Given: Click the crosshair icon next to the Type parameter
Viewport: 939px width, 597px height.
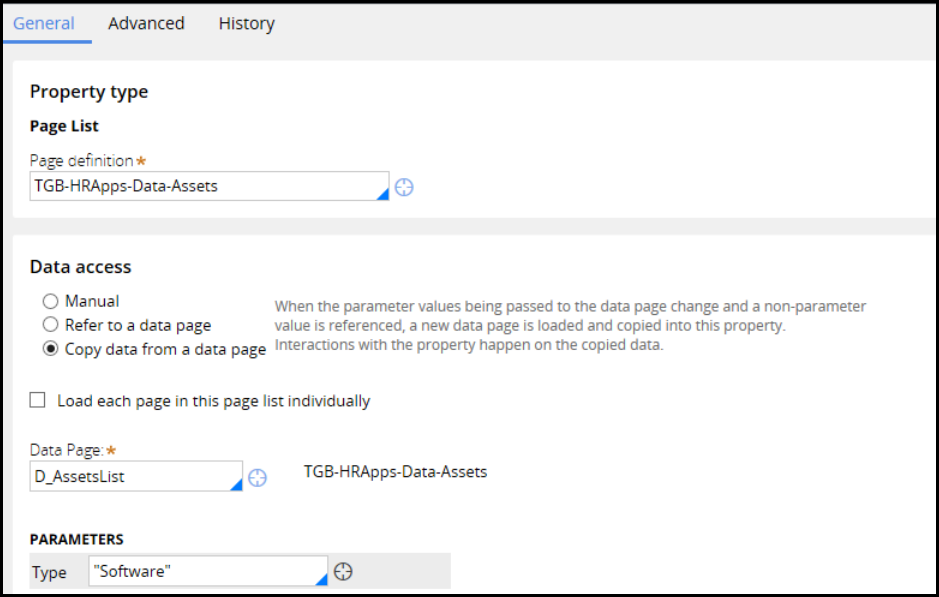Looking at the screenshot, I should tap(343, 571).
